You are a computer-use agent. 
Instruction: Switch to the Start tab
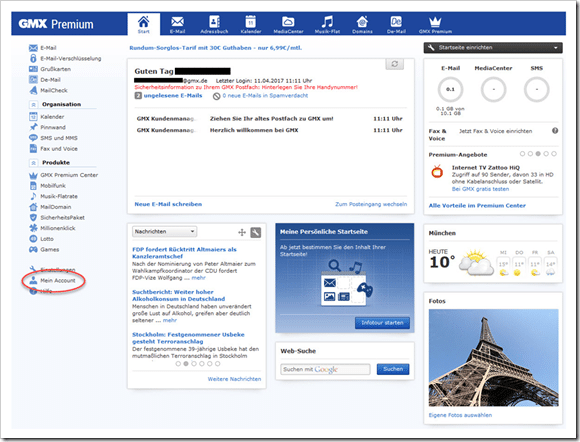(144, 24)
